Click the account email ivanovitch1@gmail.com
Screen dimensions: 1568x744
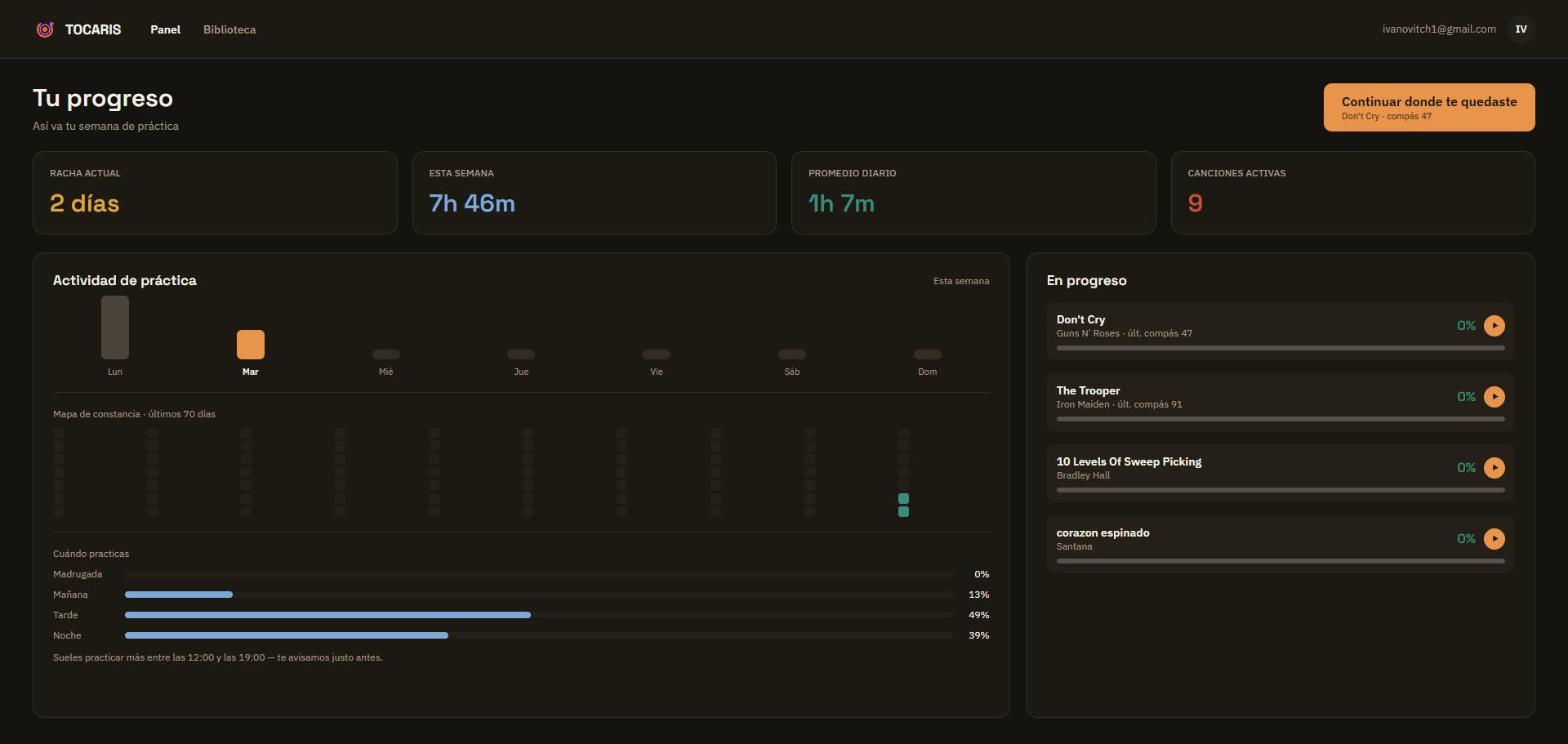pyautogui.click(x=1439, y=29)
